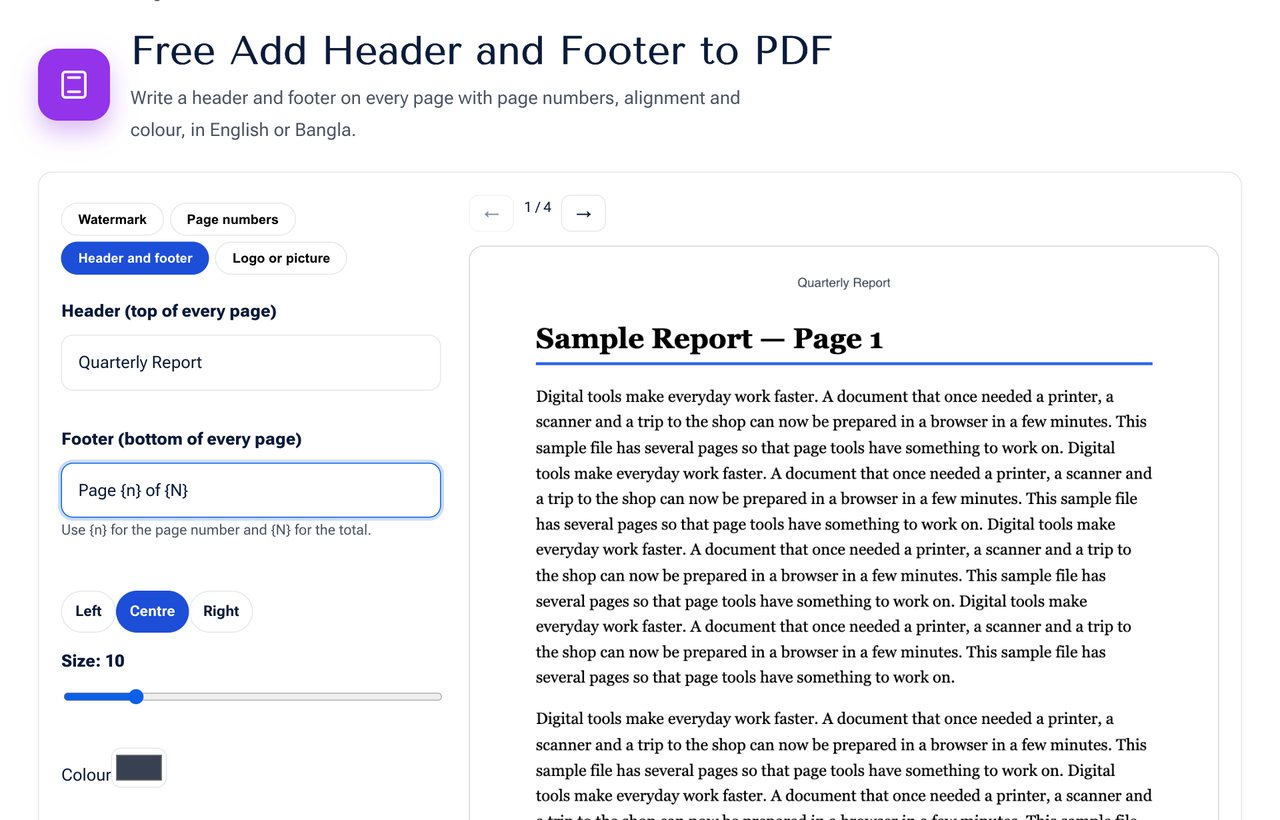Click the Size: 10 label
This screenshot has height=820, width=1280.
[x=93, y=661]
